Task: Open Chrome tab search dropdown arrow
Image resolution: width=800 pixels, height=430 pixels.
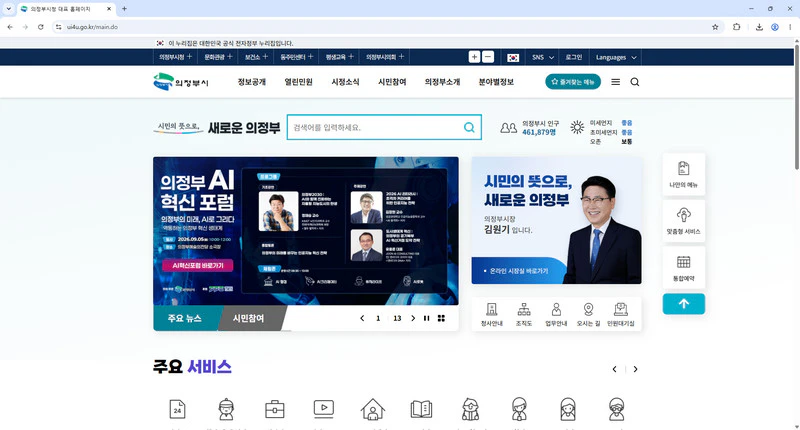Action: (x=8, y=9)
